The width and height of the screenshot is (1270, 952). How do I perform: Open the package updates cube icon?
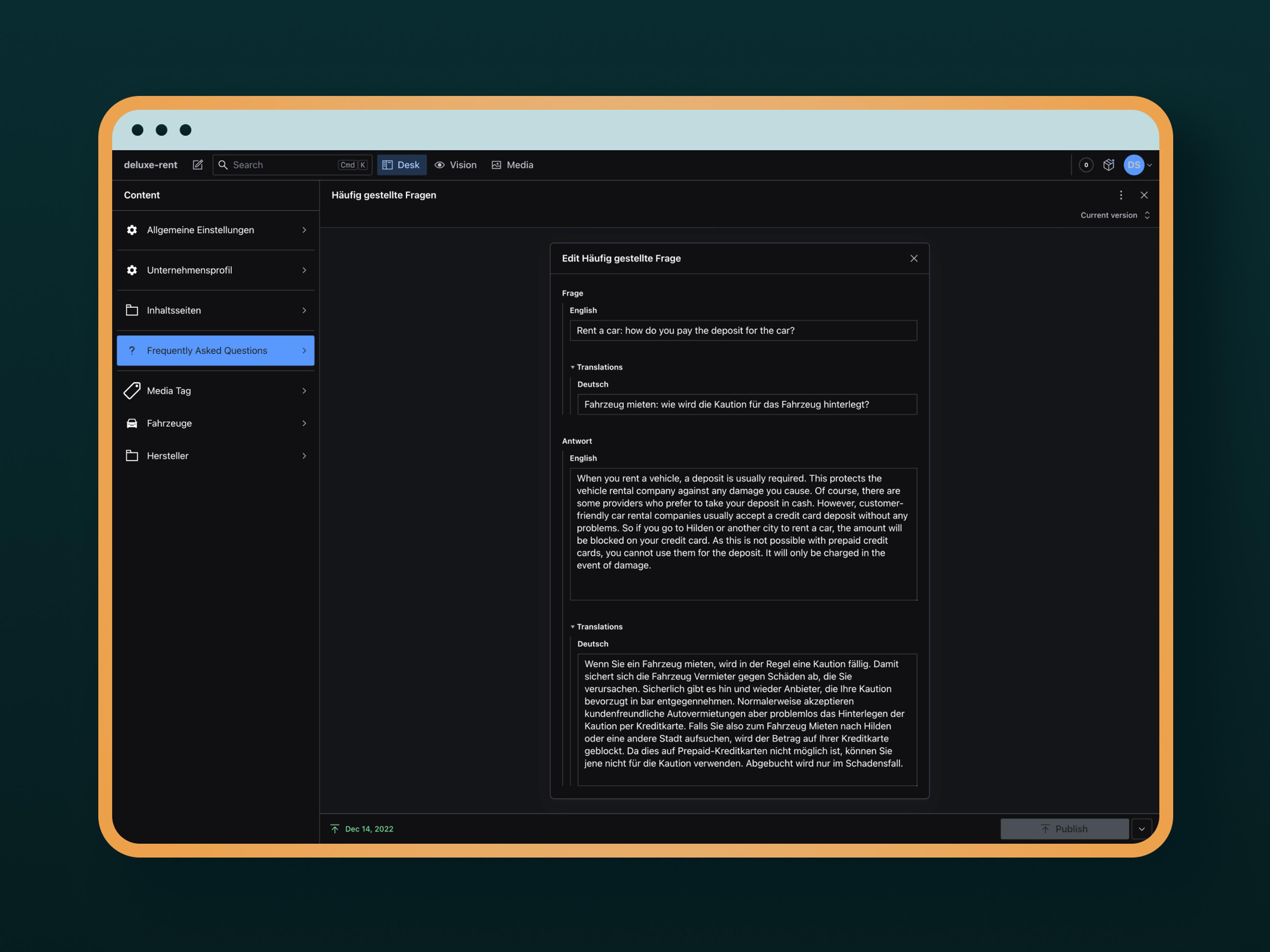click(x=1108, y=165)
